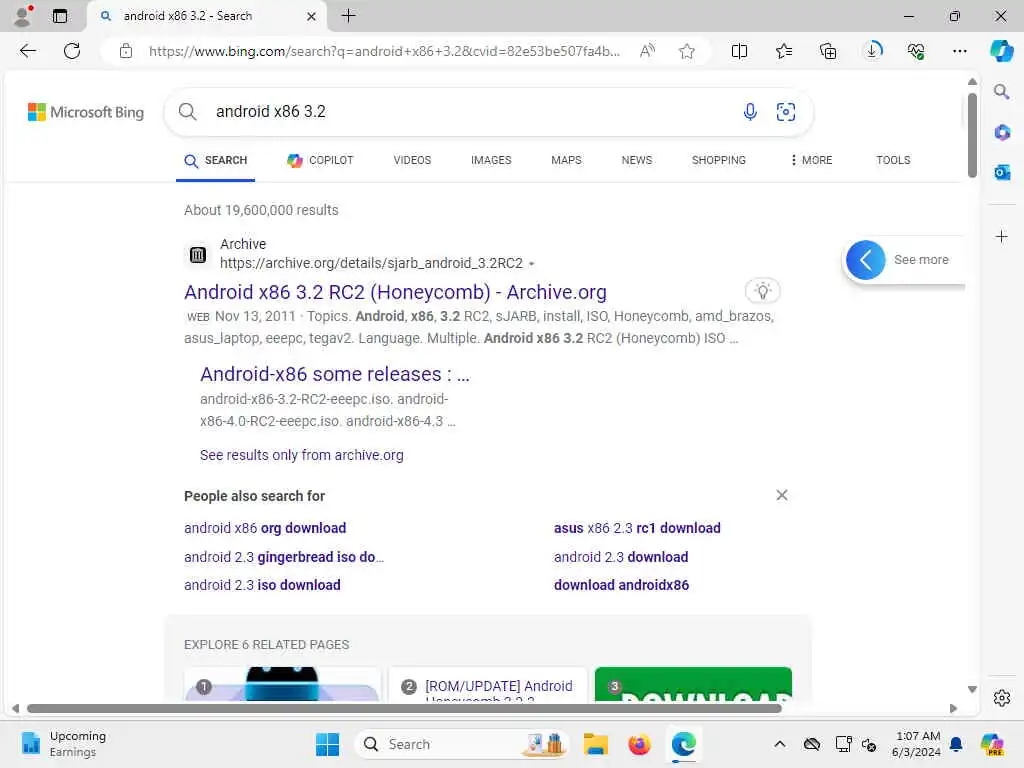Search download androidx86 suggestion
The height and width of the screenshot is (768, 1024).
tap(621, 585)
